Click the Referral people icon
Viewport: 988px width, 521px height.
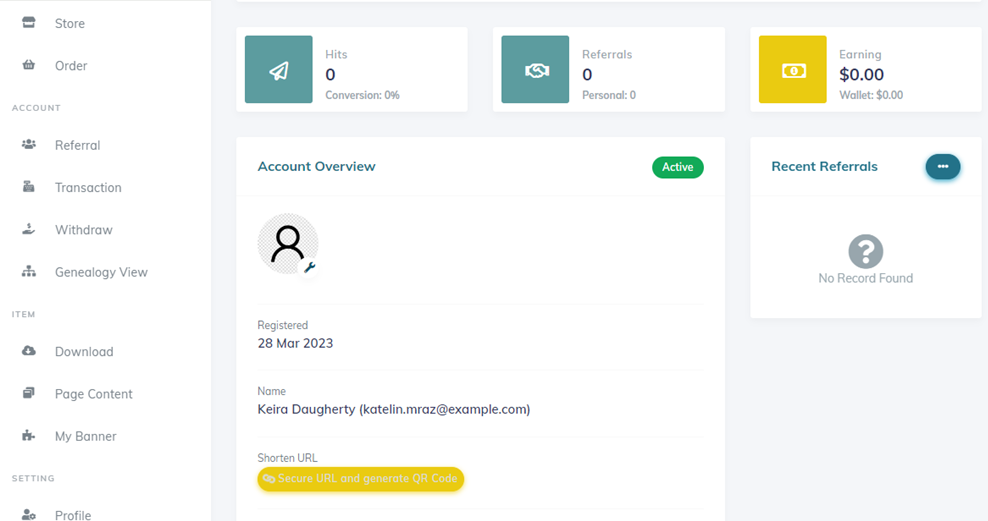click(x=29, y=145)
